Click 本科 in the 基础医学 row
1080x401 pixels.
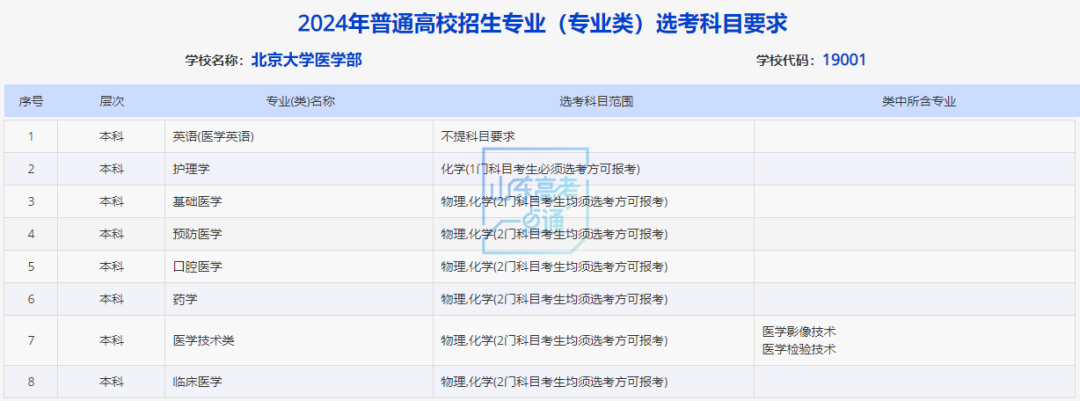[112, 201]
